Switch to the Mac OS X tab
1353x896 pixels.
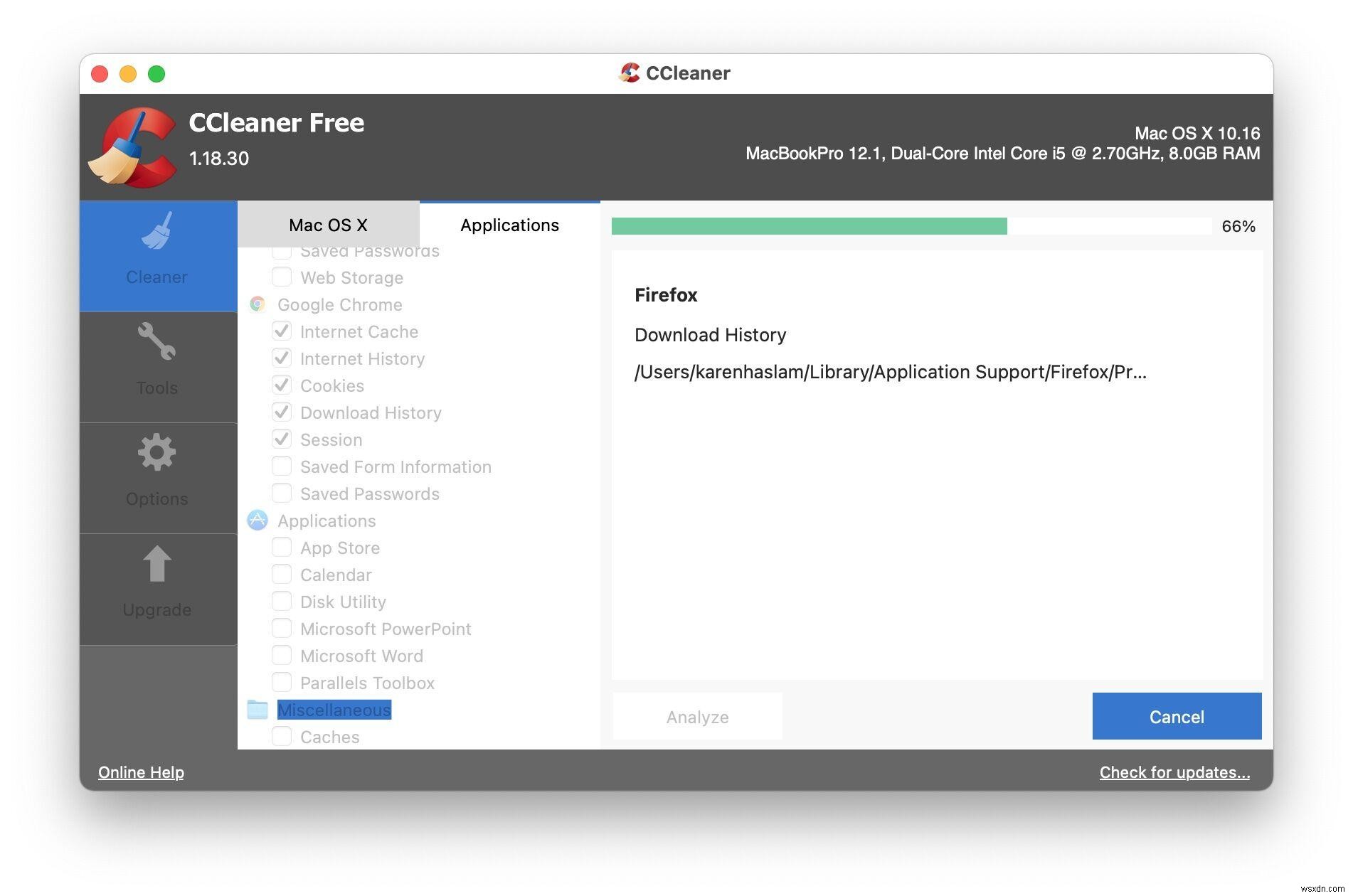[x=328, y=225]
